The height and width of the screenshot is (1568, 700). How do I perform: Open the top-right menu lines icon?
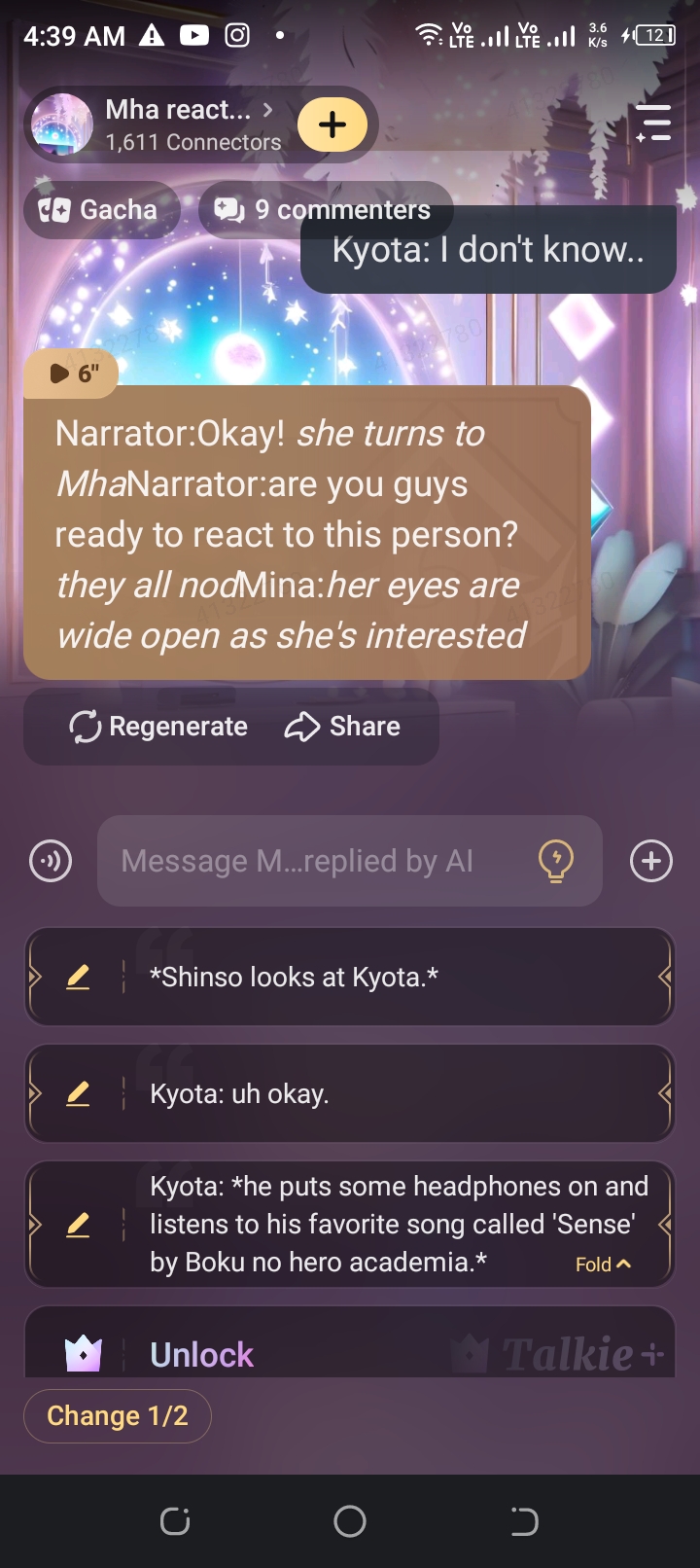coord(653,123)
